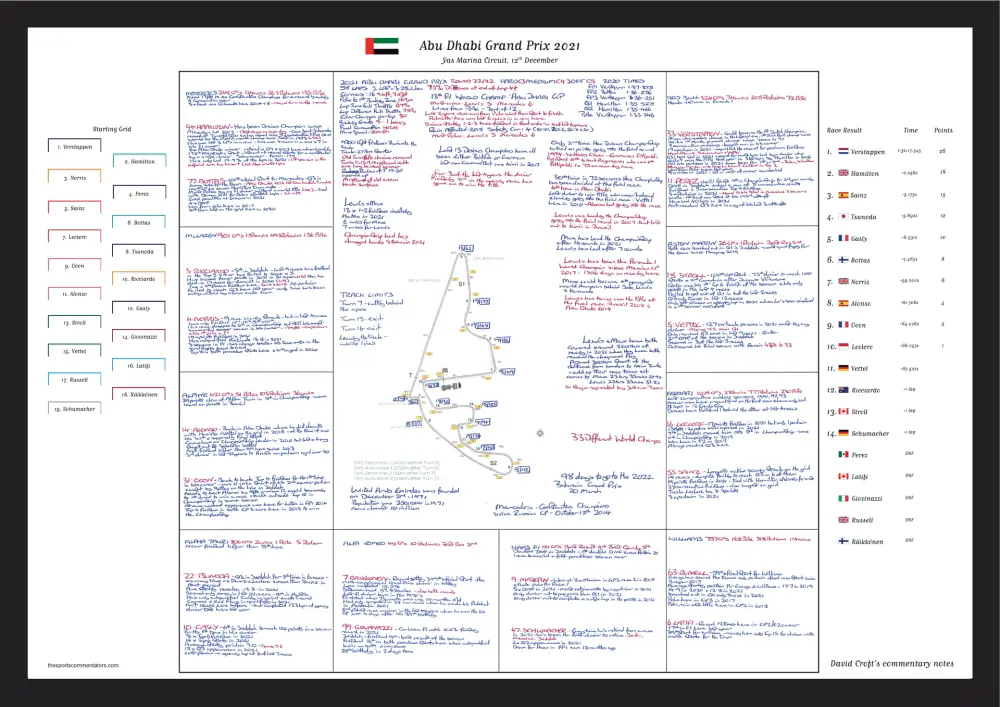This screenshot has width=1000, height=707.
Task: Click "David Croft's commentary notes" caption
Action: (892, 664)
